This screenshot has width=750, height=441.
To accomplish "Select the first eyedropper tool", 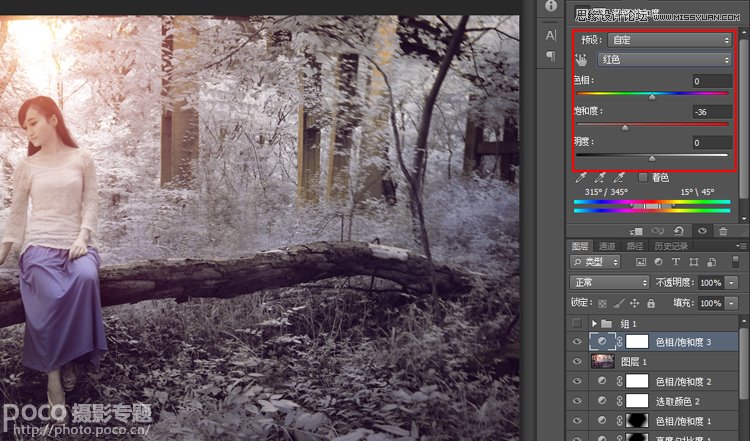I will point(581,177).
